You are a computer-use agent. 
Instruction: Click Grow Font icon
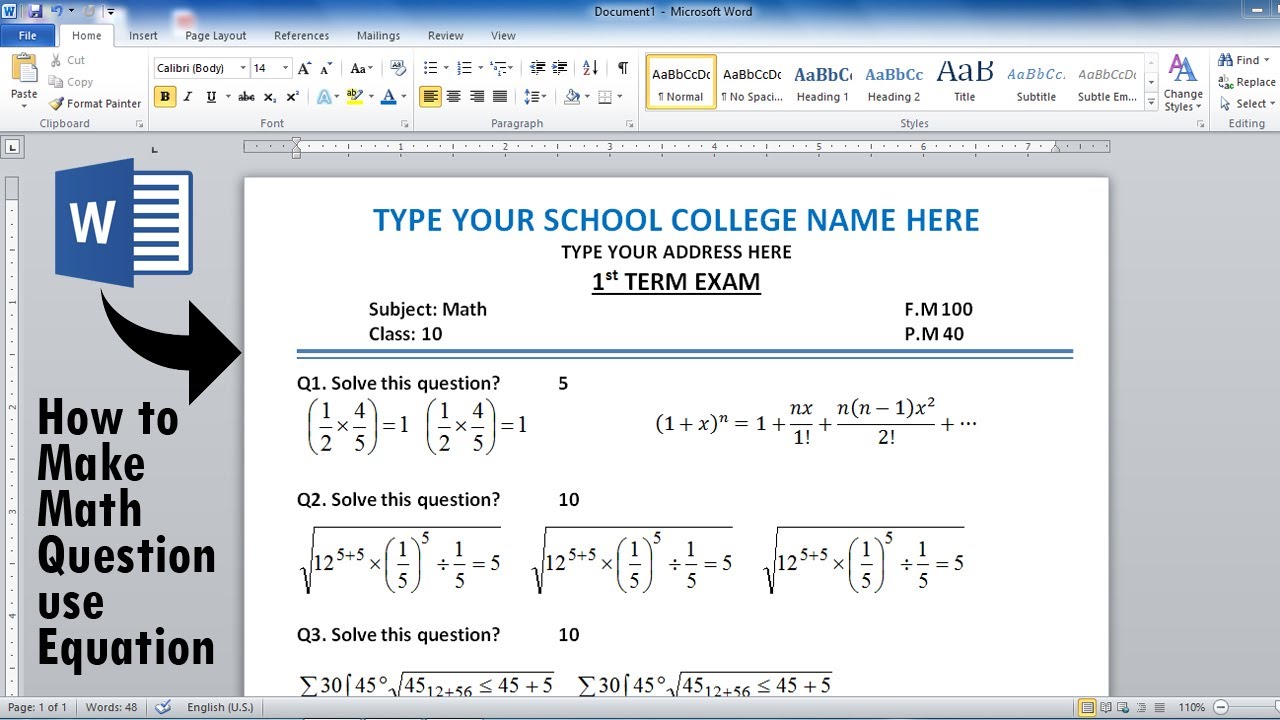pos(307,68)
